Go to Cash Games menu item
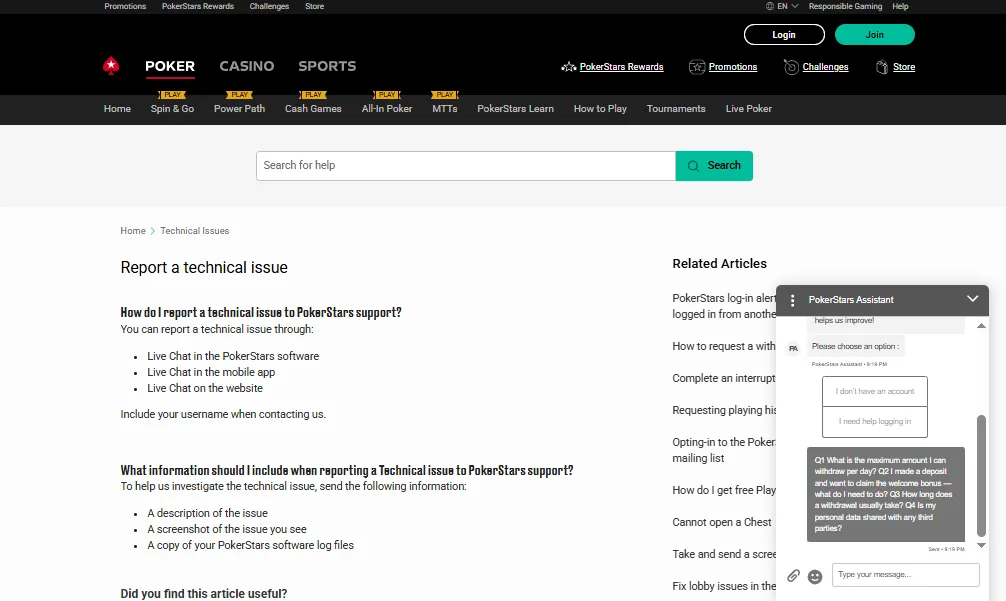 313,108
